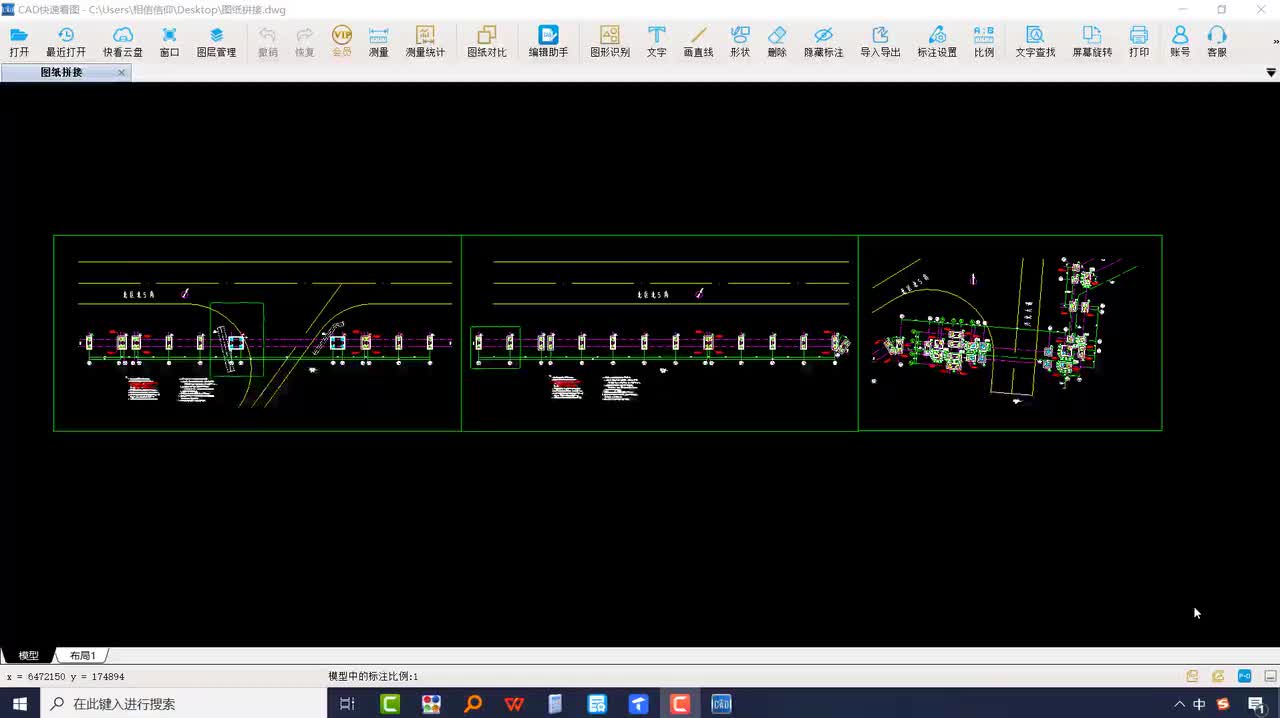Click the x y coordinate readout
This screenshot has width=1280, height=718.
[x=65, y=677]
